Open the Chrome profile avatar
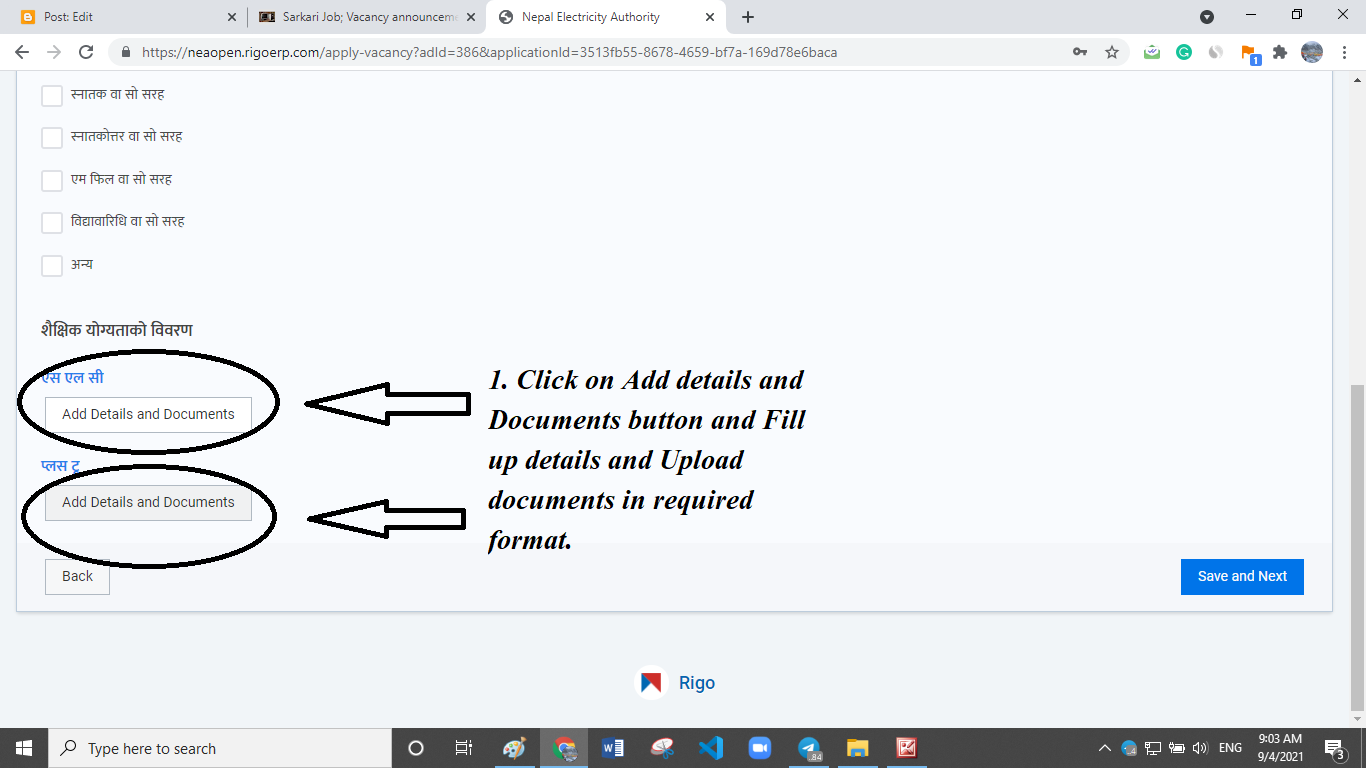Screen dimensions: 1366x768 click(x=1312, y=52)
